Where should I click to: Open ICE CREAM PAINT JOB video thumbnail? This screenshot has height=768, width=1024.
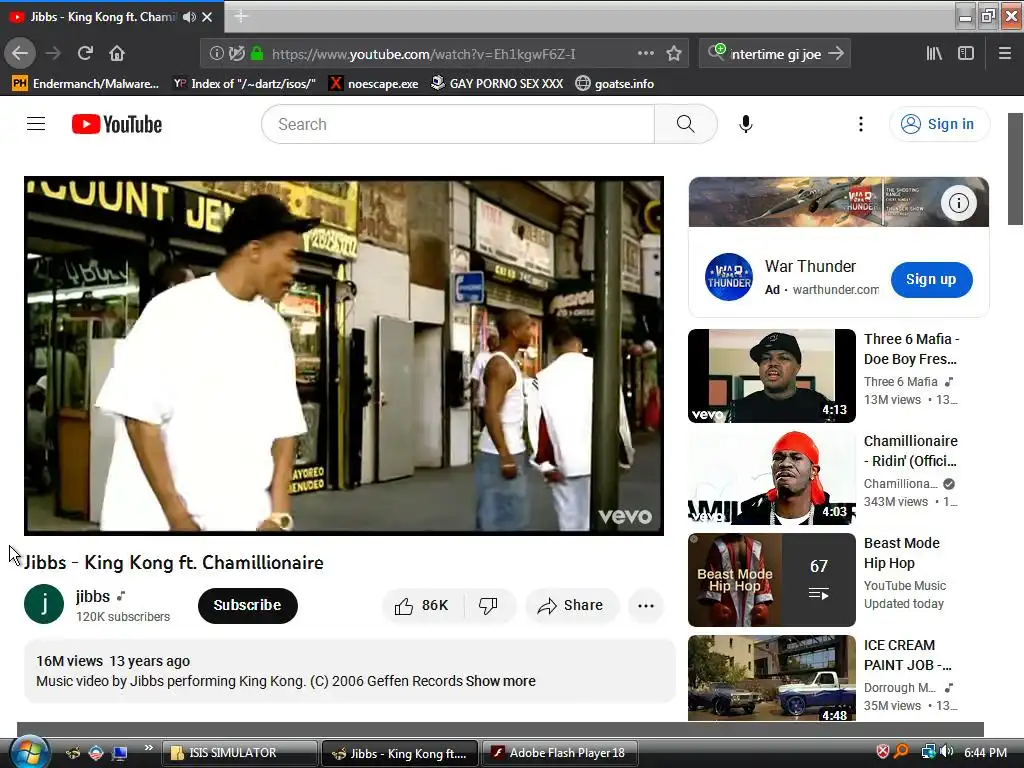click(771, 678)
